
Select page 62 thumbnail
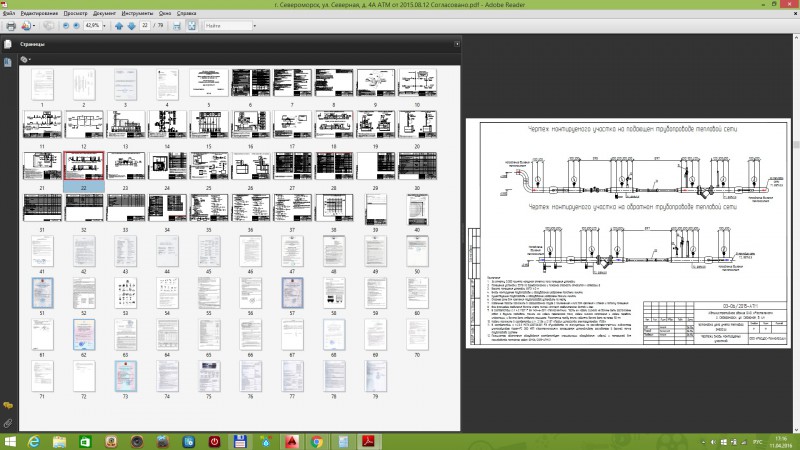click(x=84, y=335)
